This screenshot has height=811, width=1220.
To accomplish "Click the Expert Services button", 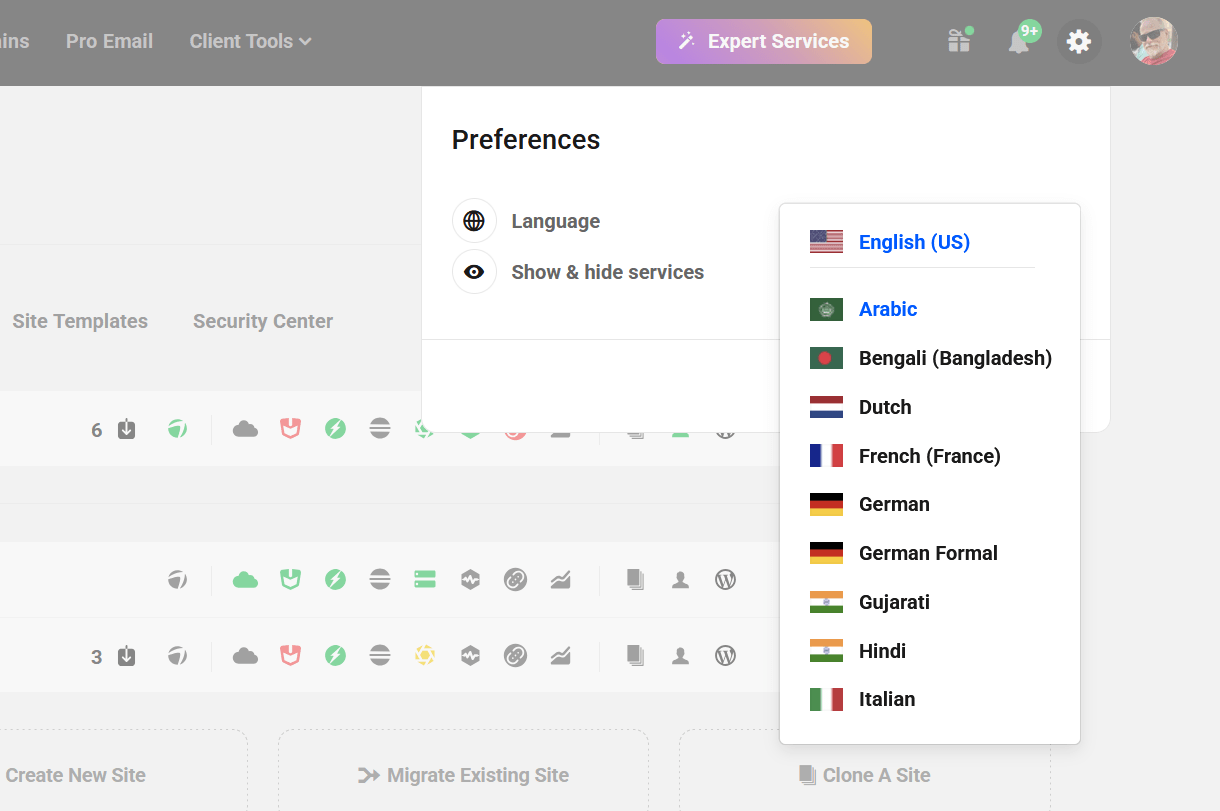I will click(x=763, y=41).
